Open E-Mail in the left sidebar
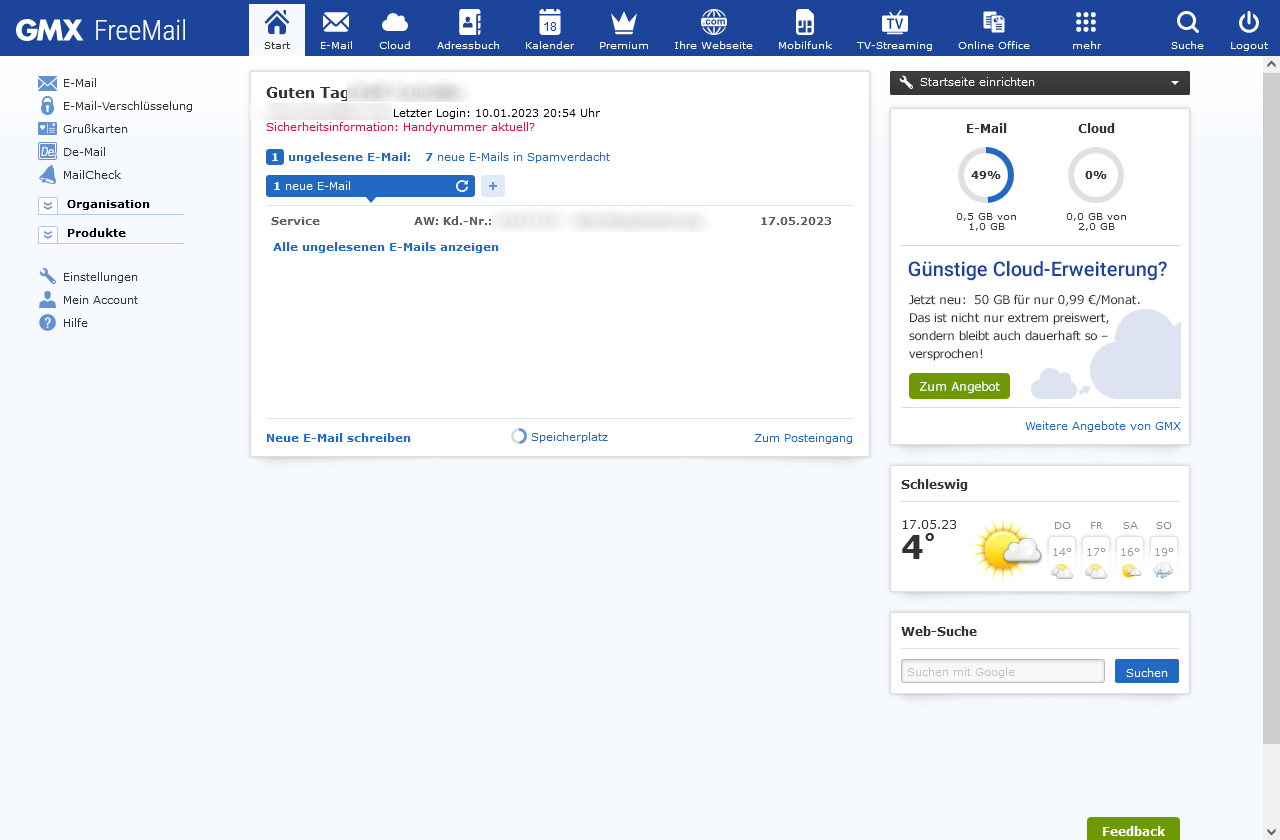This screenshot has width=1280, height=840. (x=67, y=83)
